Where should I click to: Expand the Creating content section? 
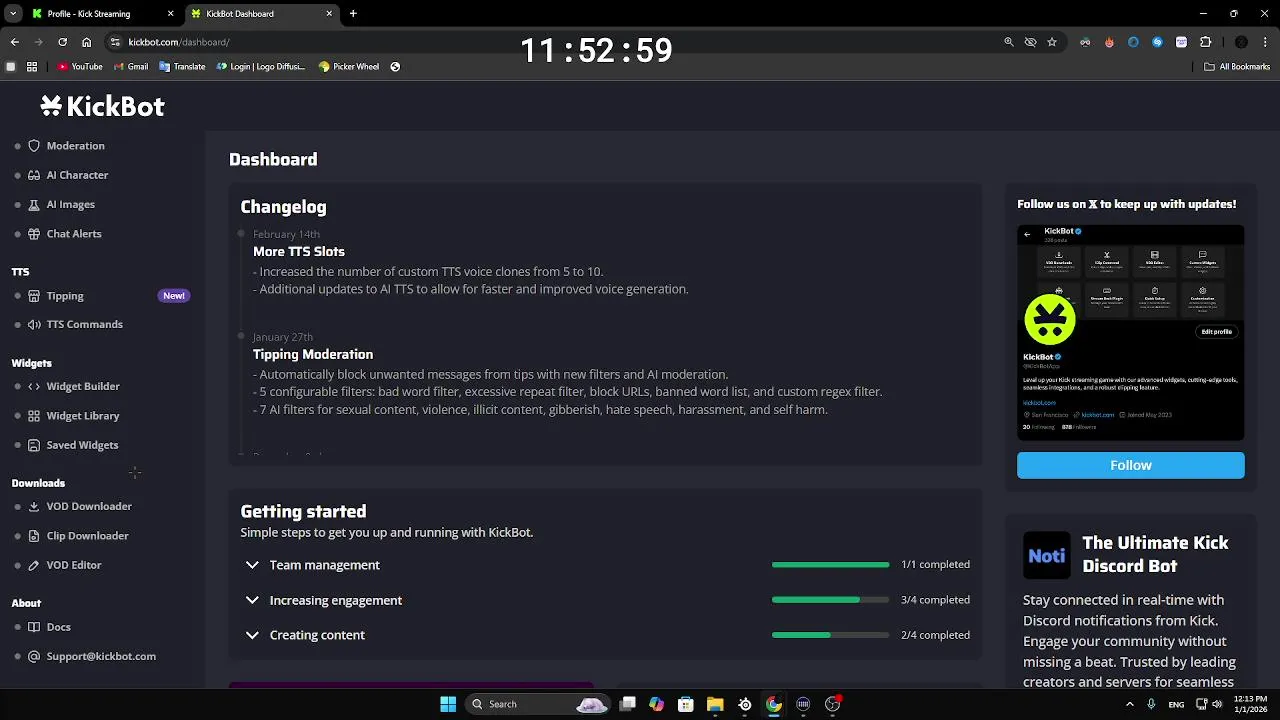pyautogui.click(x=252, y=635)
